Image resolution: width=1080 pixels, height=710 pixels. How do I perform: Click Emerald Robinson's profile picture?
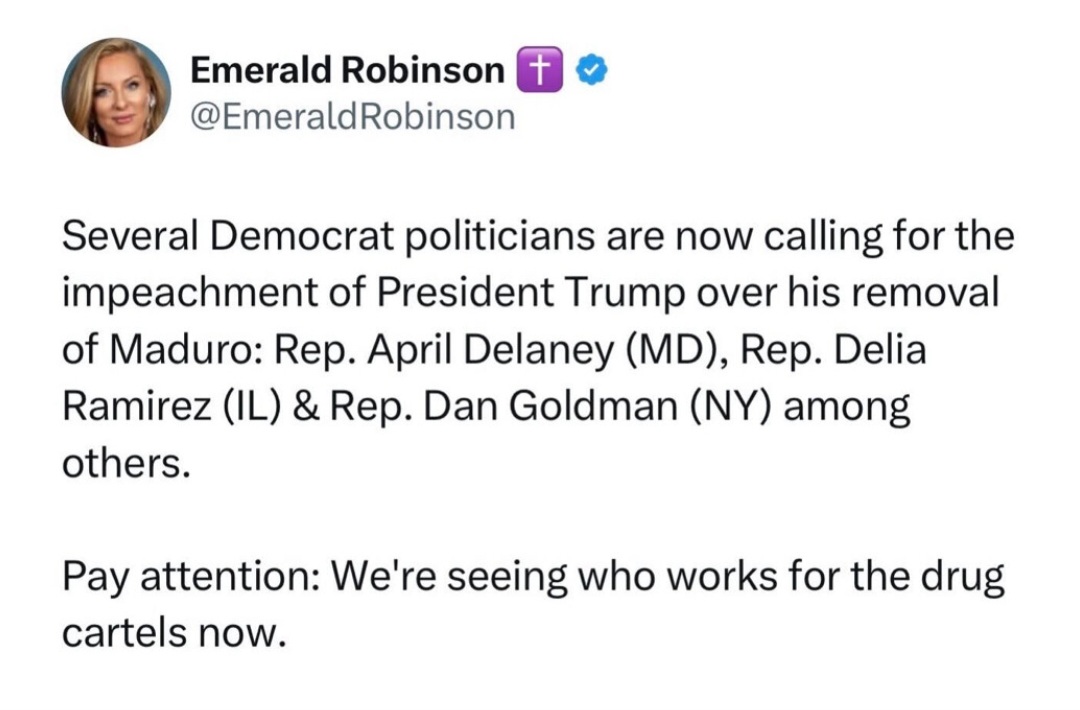pyautogui.click(x=116, y=93)
